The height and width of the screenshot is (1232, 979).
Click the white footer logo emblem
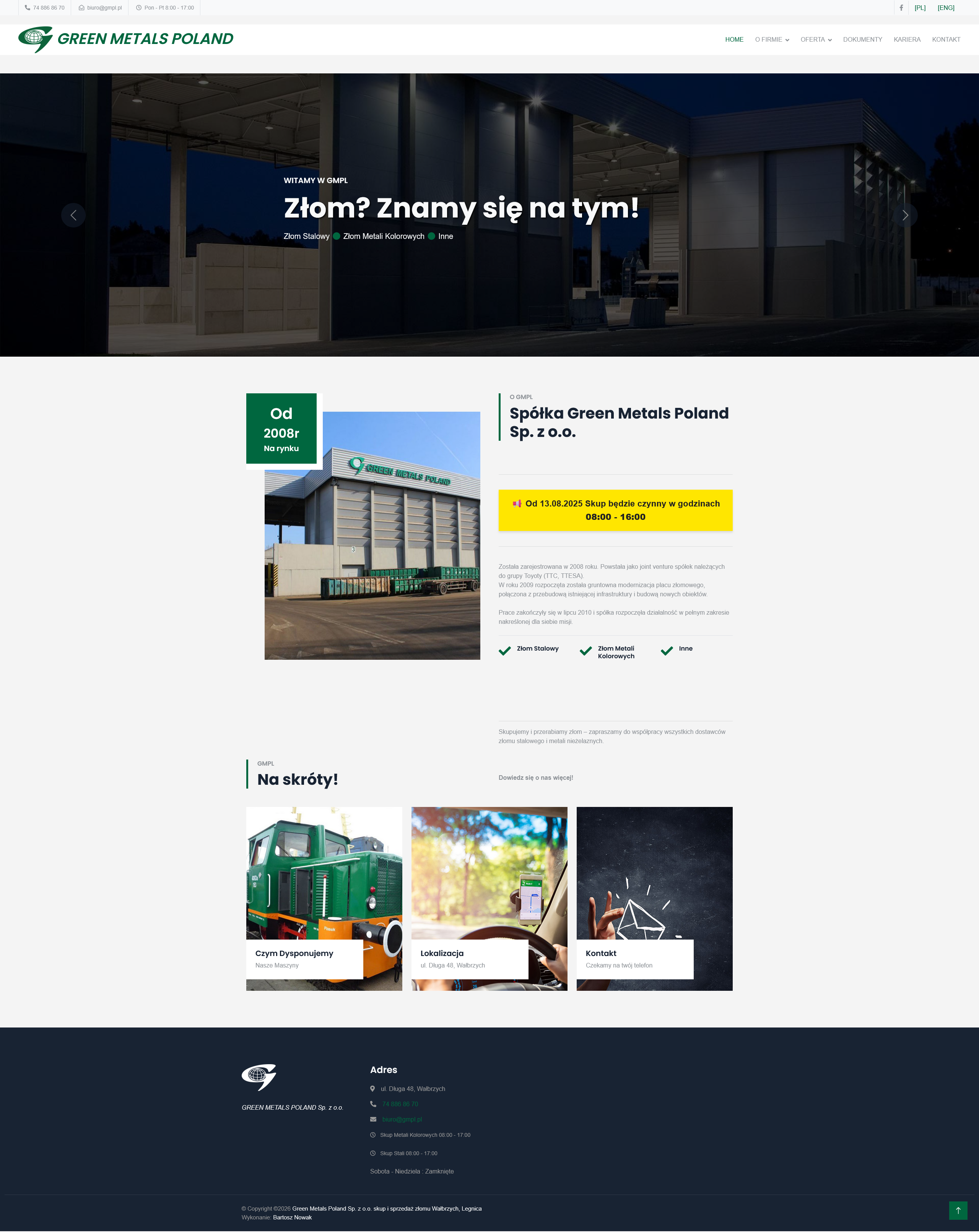(x=259, y=1077)
